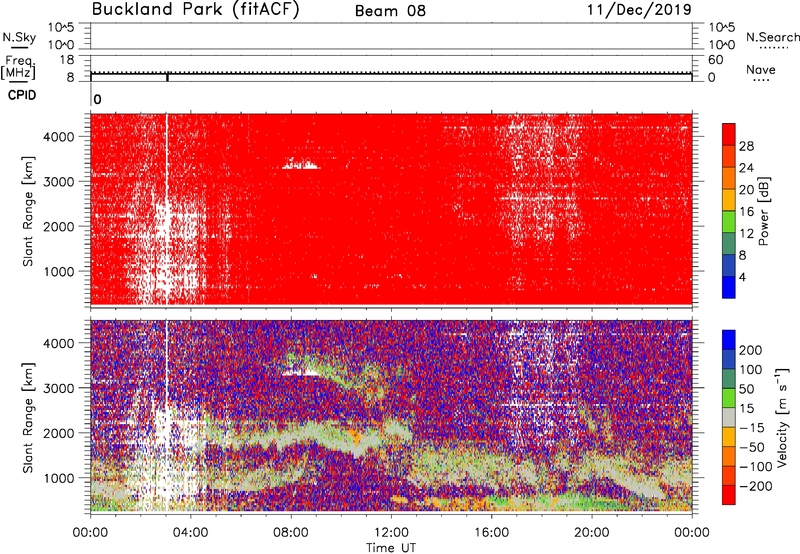Click the Nave legend label
The height and width of the screenshot is (554, 800).
[x=761, y=69]
